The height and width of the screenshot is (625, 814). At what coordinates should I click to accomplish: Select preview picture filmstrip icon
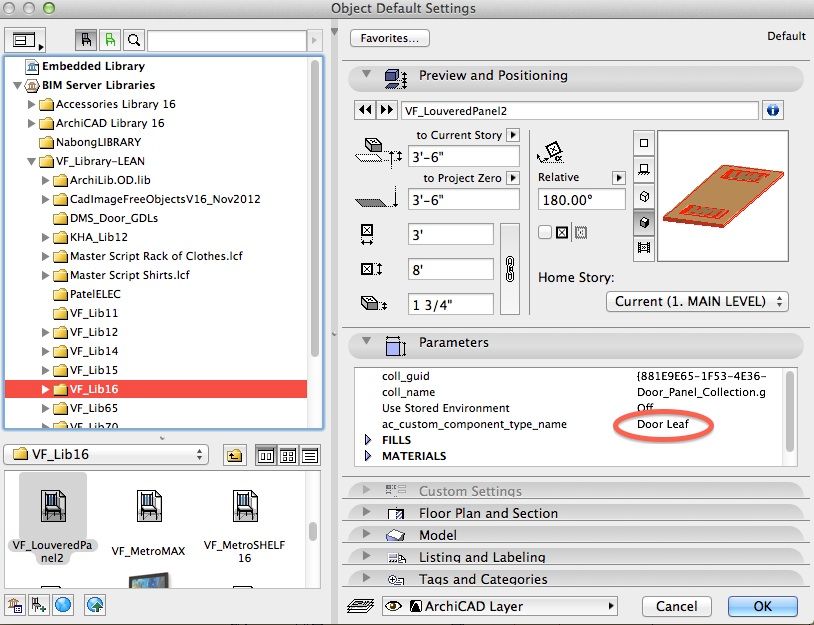(x=644, y=248)
